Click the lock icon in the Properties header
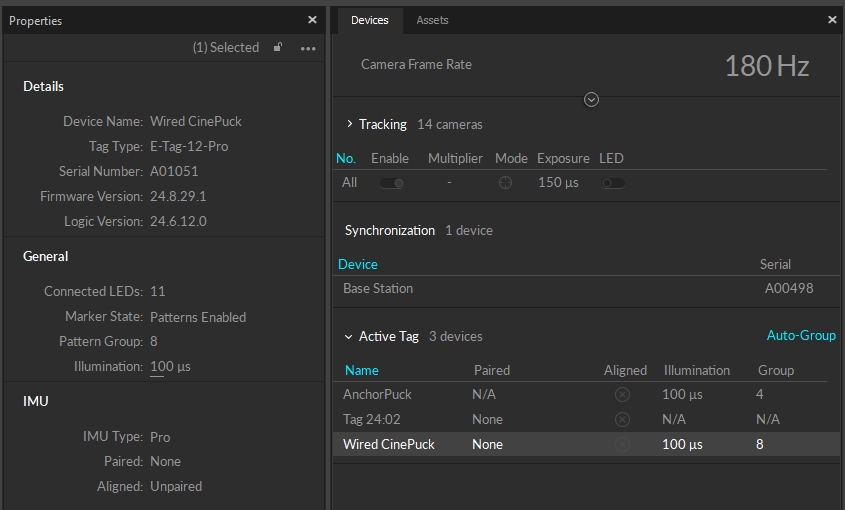Viewport: 845px width, 510px height. click(x=278, y=47)
